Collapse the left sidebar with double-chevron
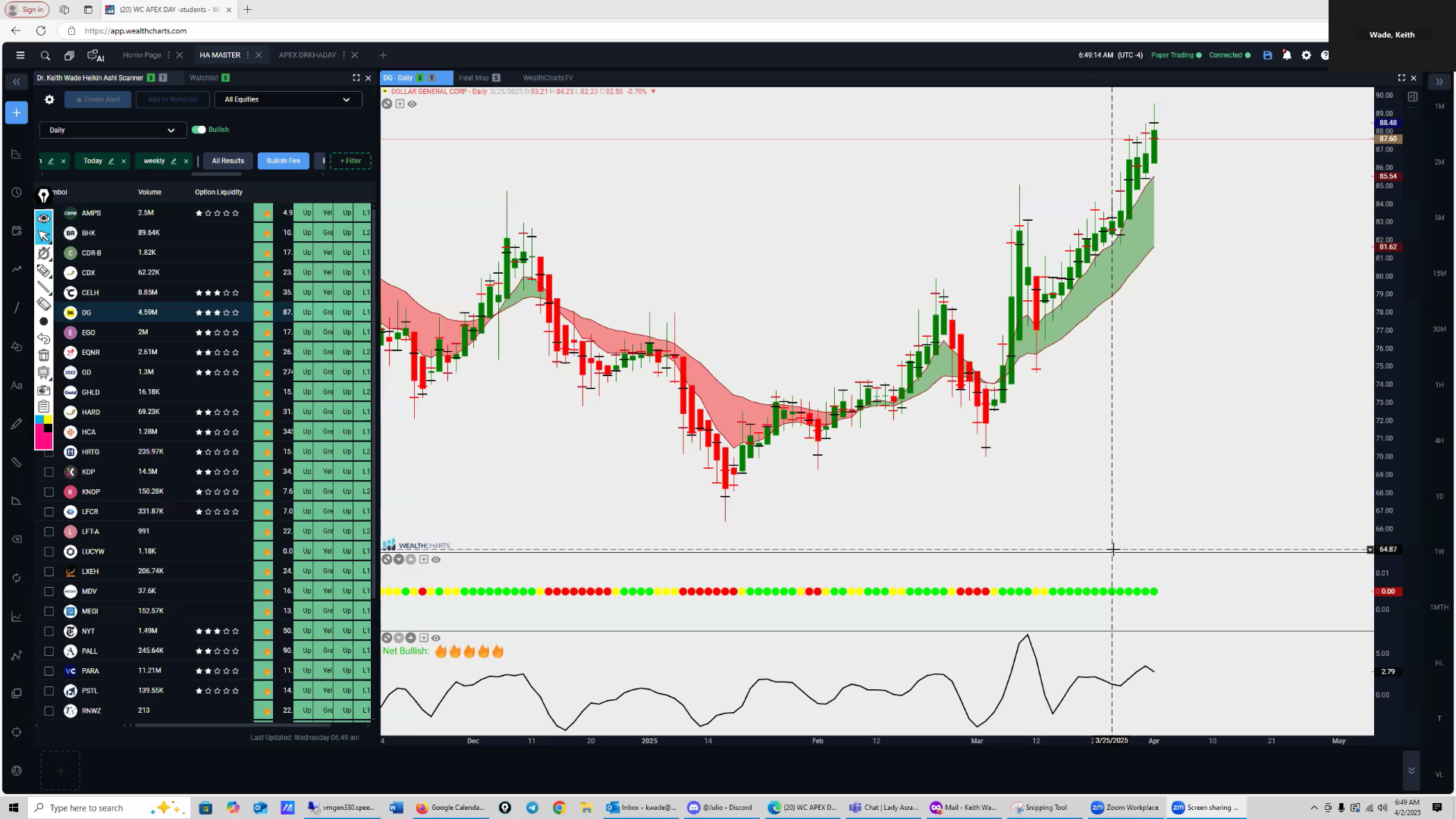 tap(17, 81)
